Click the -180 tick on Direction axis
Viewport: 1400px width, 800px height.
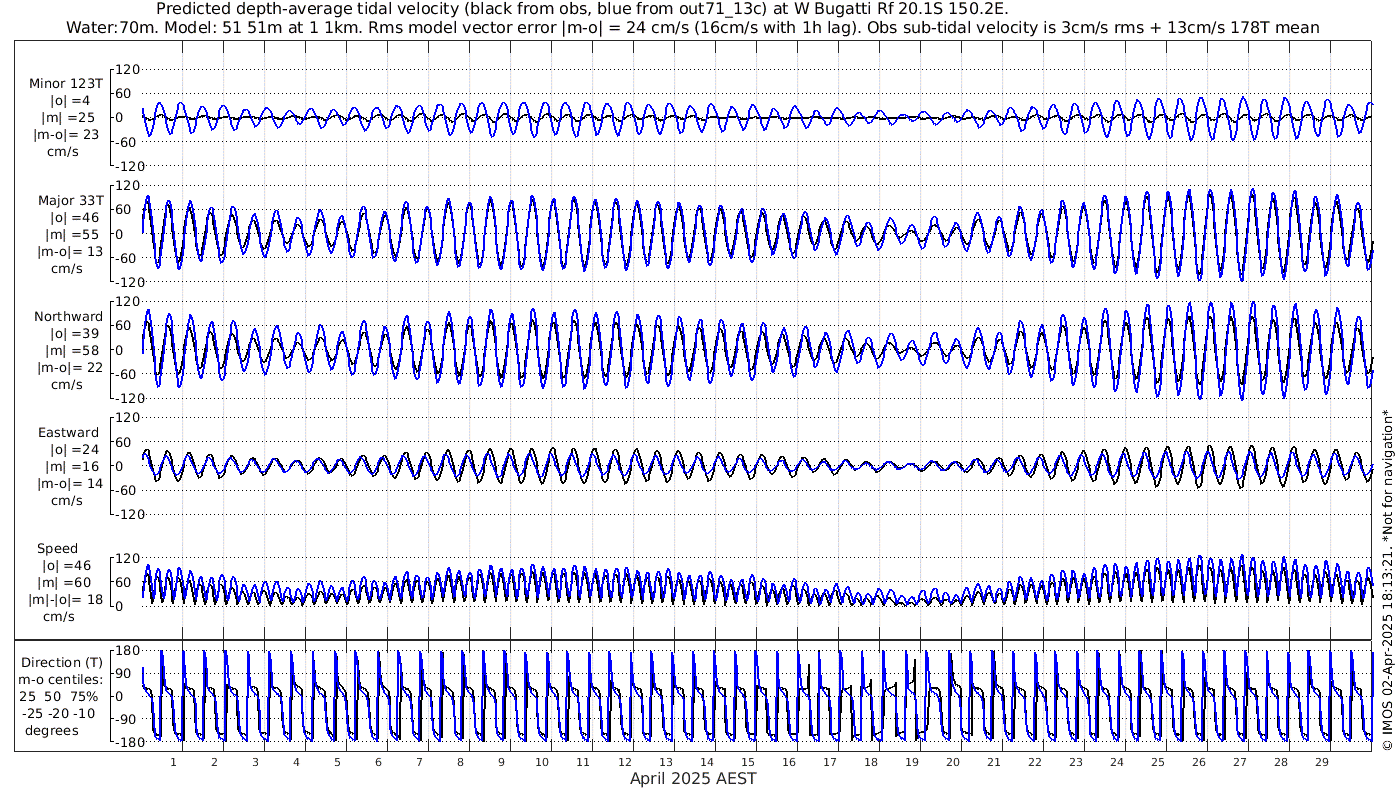point(120,743)
